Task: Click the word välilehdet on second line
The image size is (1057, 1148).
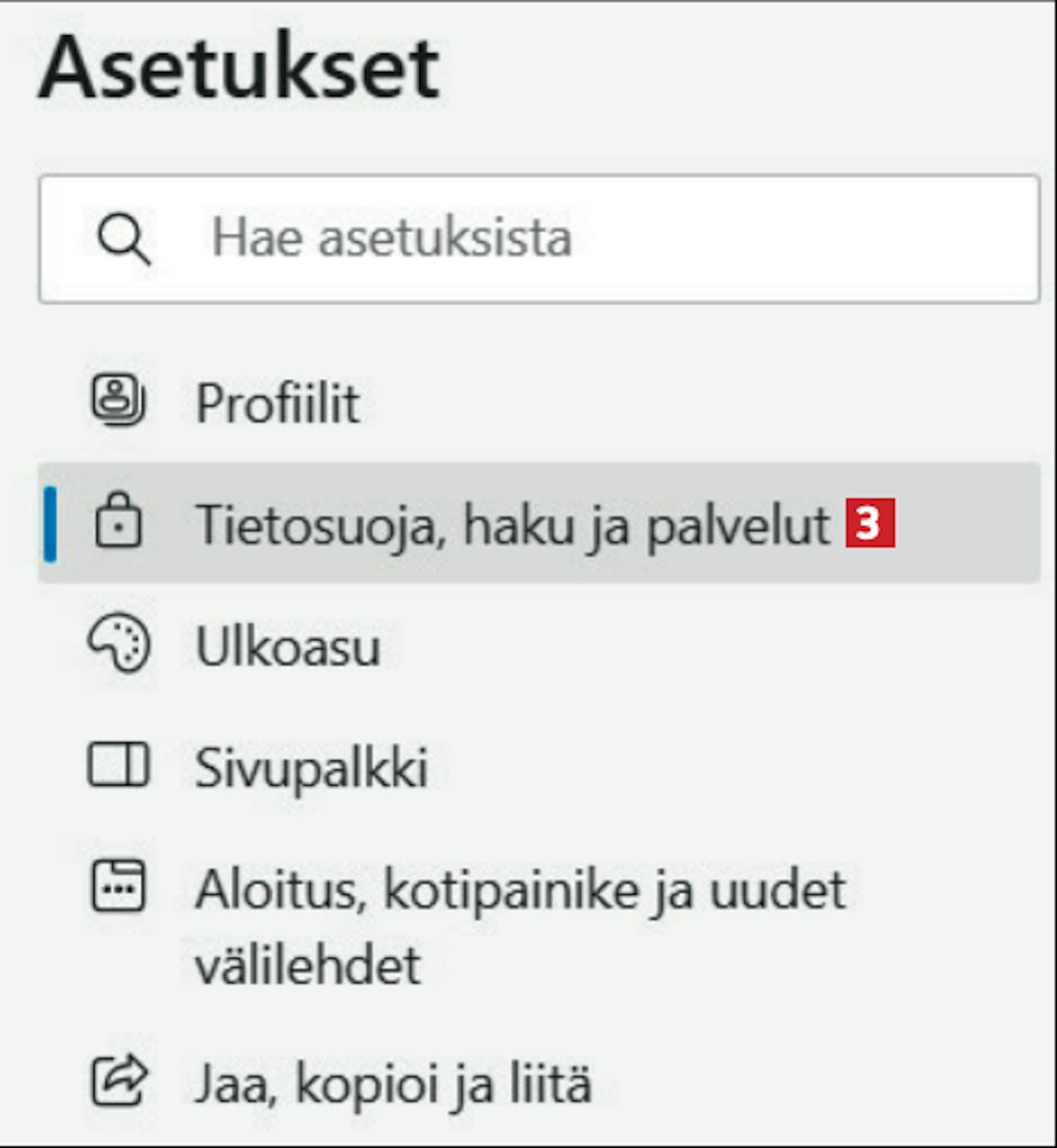Action: pos(308,965)
